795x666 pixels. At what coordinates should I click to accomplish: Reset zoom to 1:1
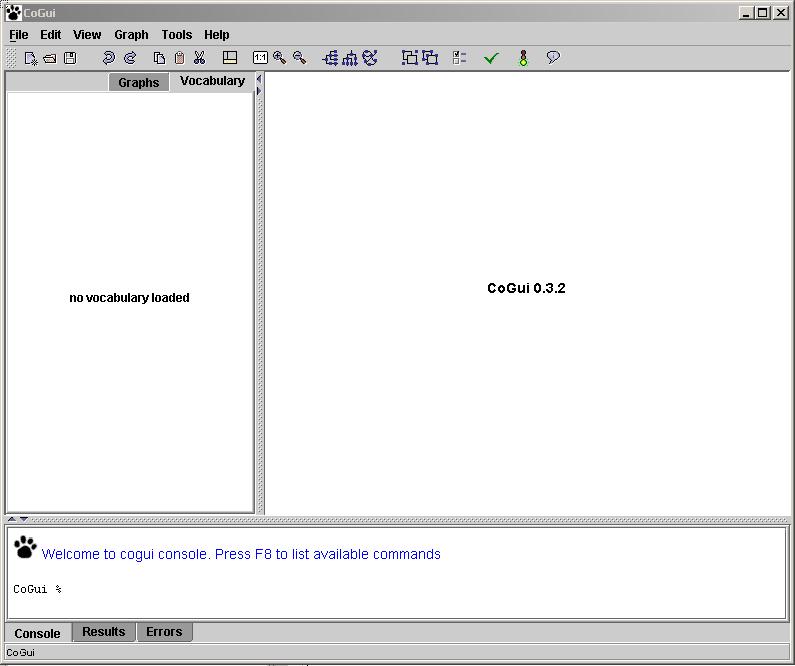[x=260, y=58]
